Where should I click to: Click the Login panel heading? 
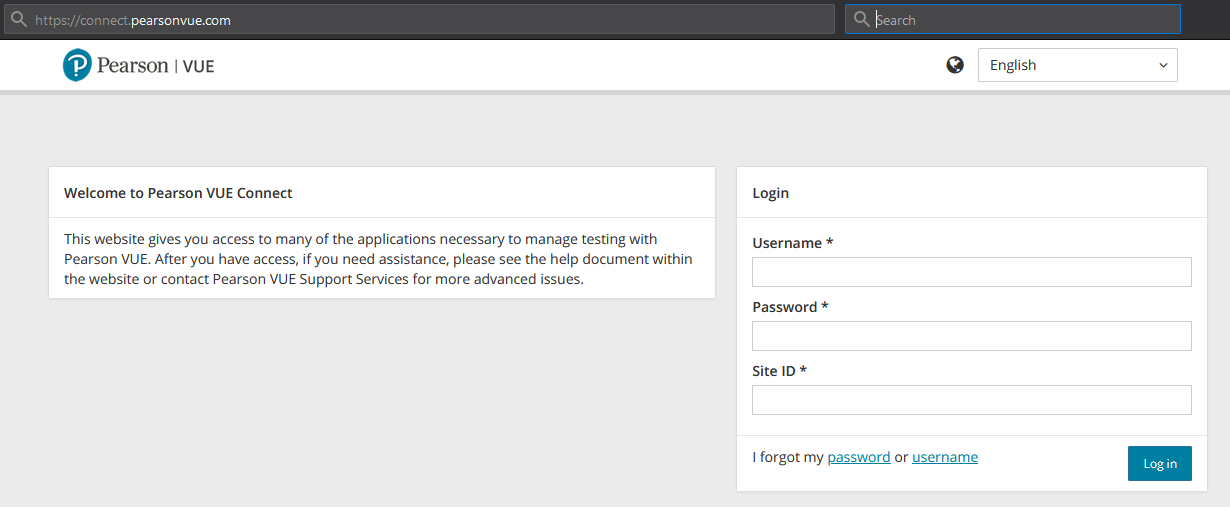770,193
